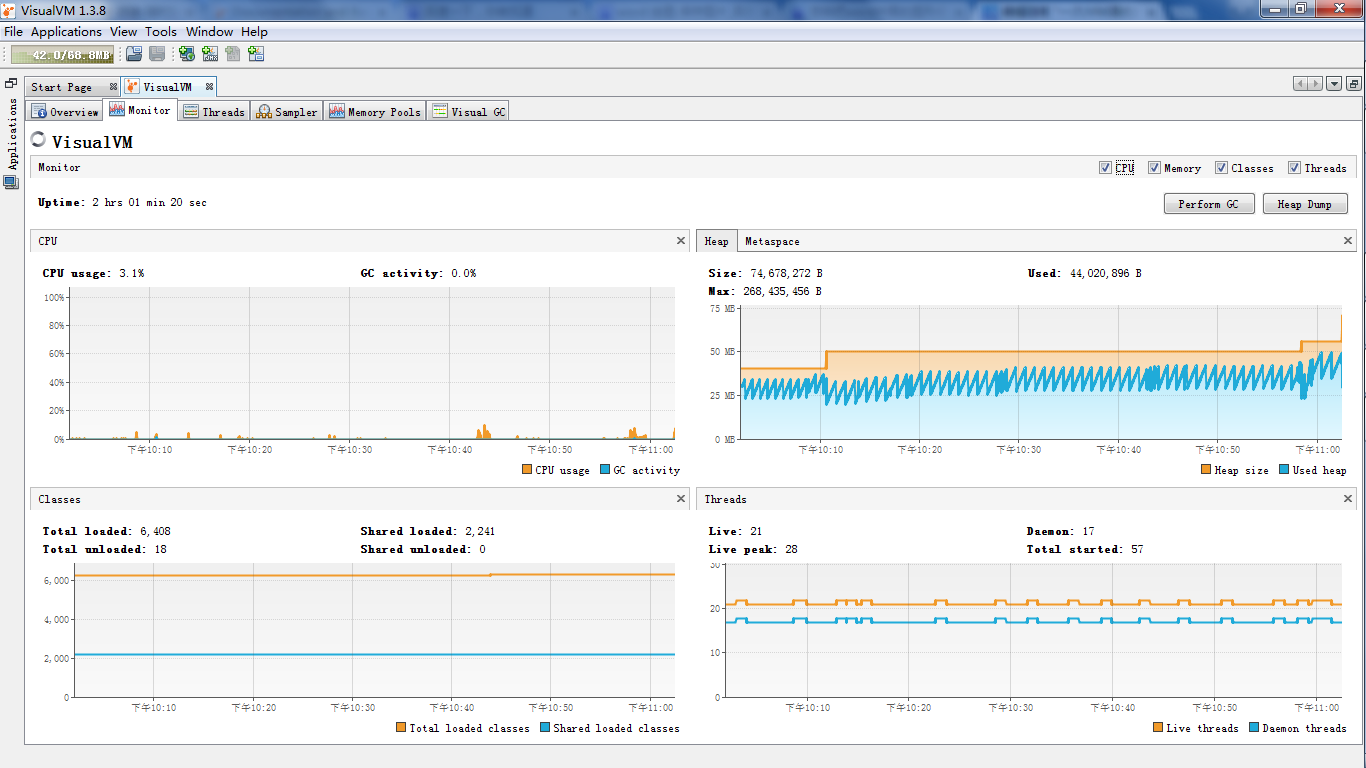This screenshot has height=768, width=1366.
Task: Uncheck the Classes checkbox
Action: coord(1221,168)
